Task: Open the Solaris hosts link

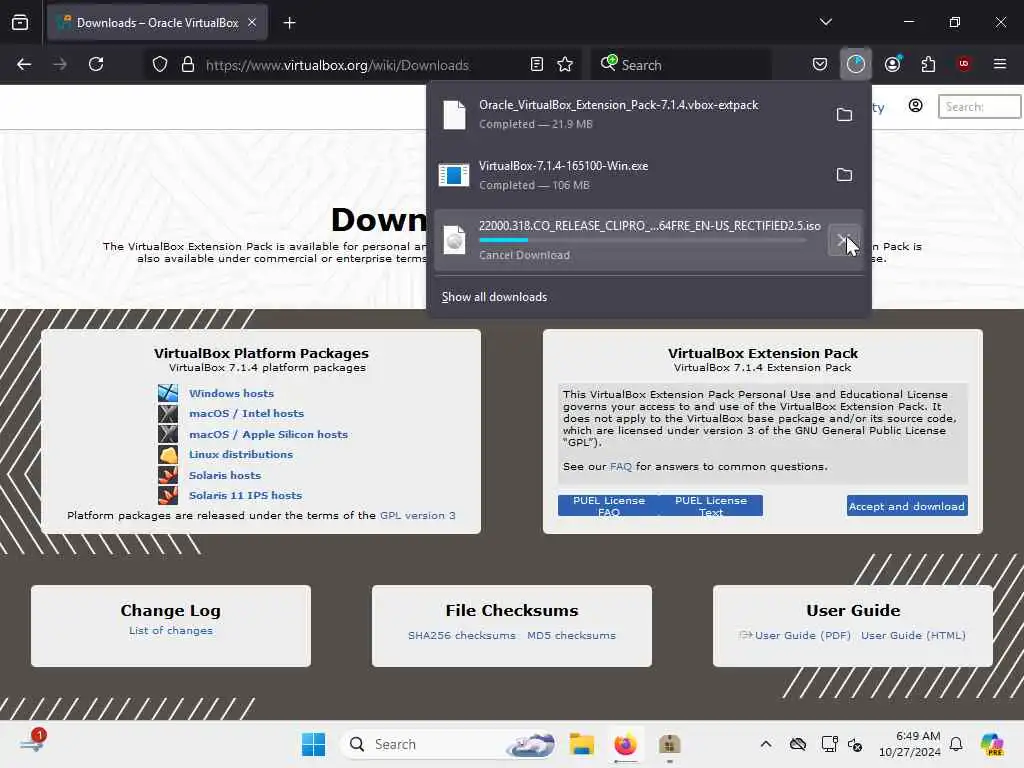Action: (225, 475)
